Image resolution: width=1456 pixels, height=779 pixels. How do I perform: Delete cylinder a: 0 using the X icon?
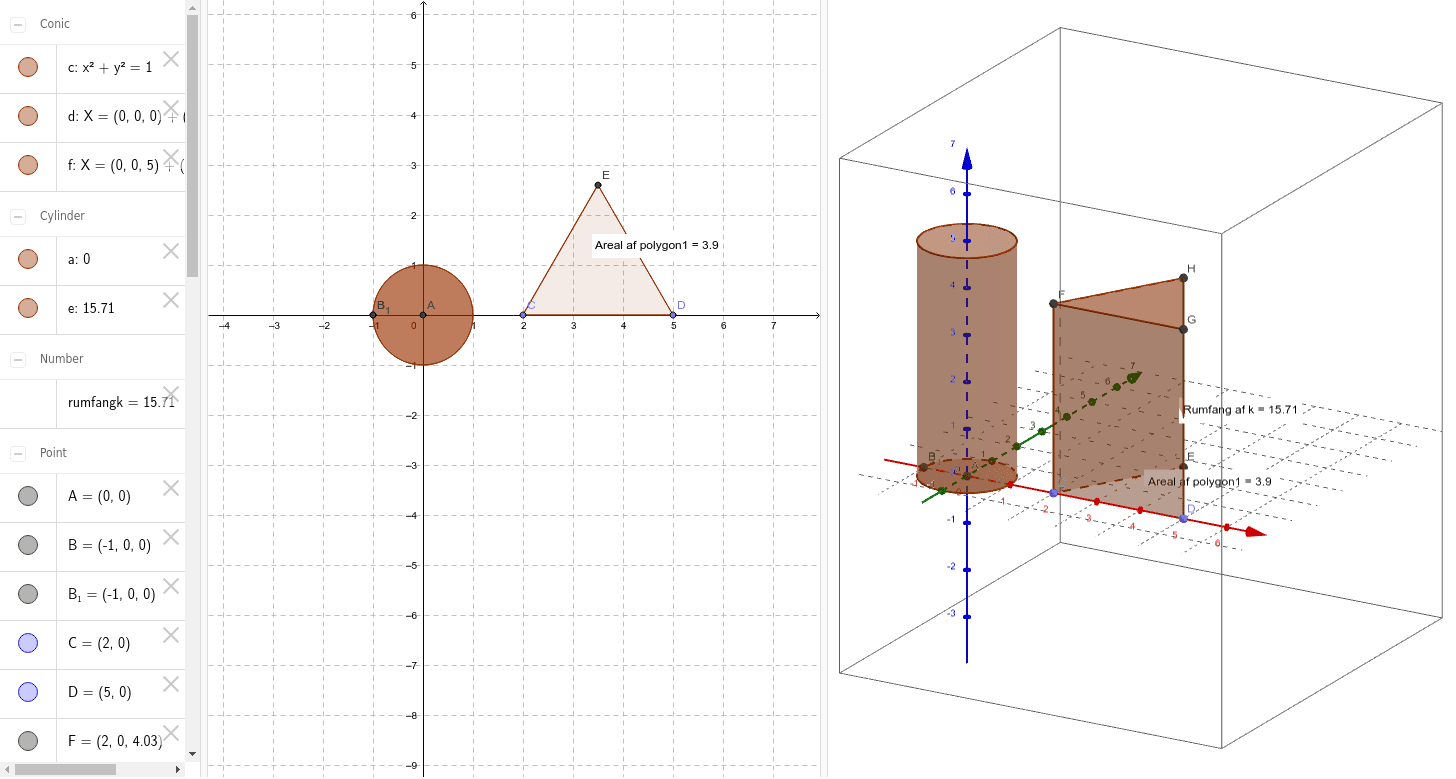click(170, 251)
